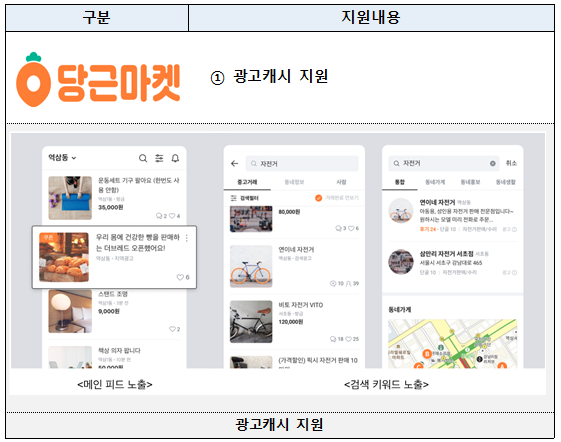
Task: Open the 검색필터 search filter
Action: coord(245,198)
